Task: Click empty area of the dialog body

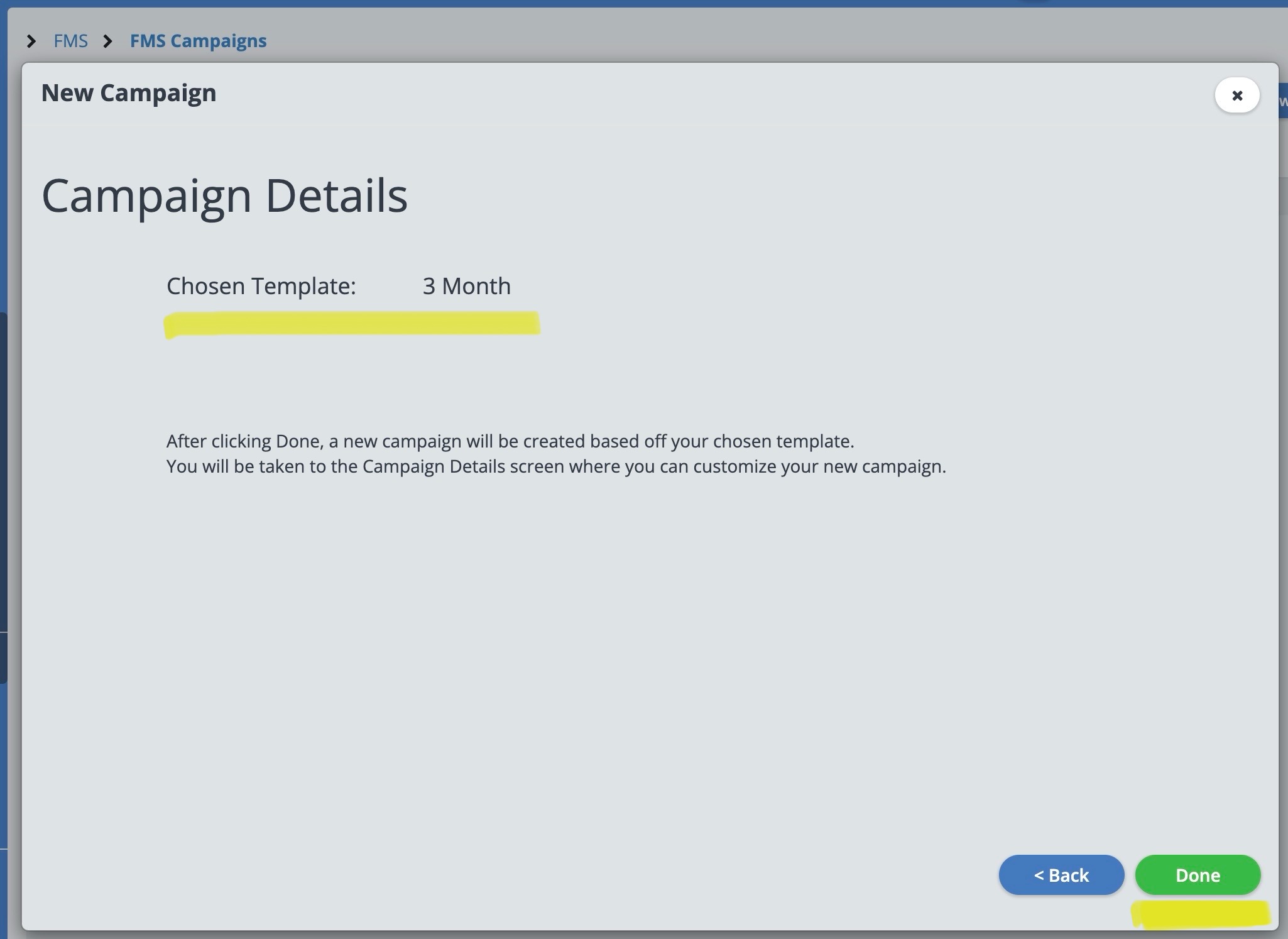Action: 628,660
